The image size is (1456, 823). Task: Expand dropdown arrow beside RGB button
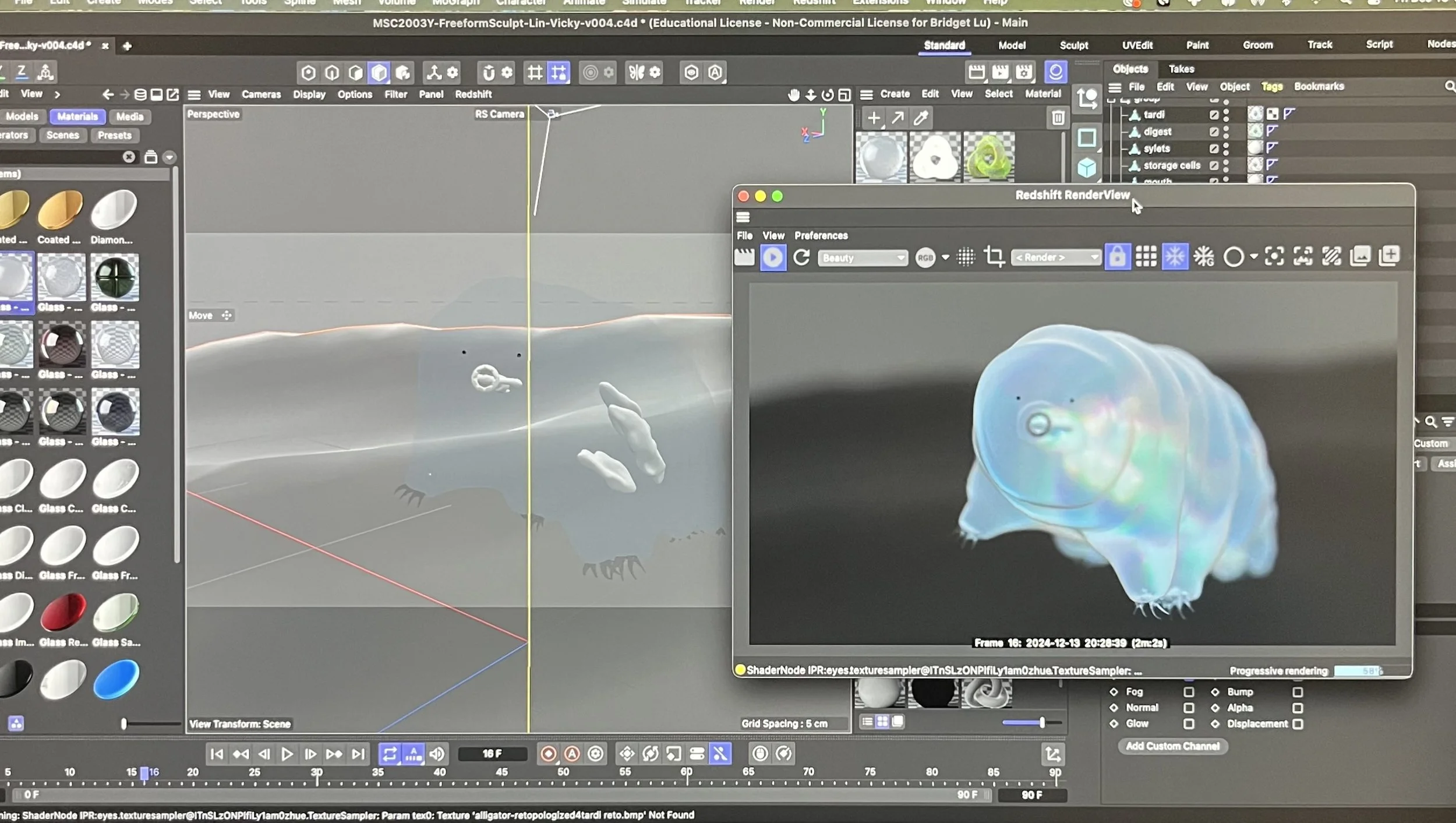pyautogui.click(x=945, y=257)
